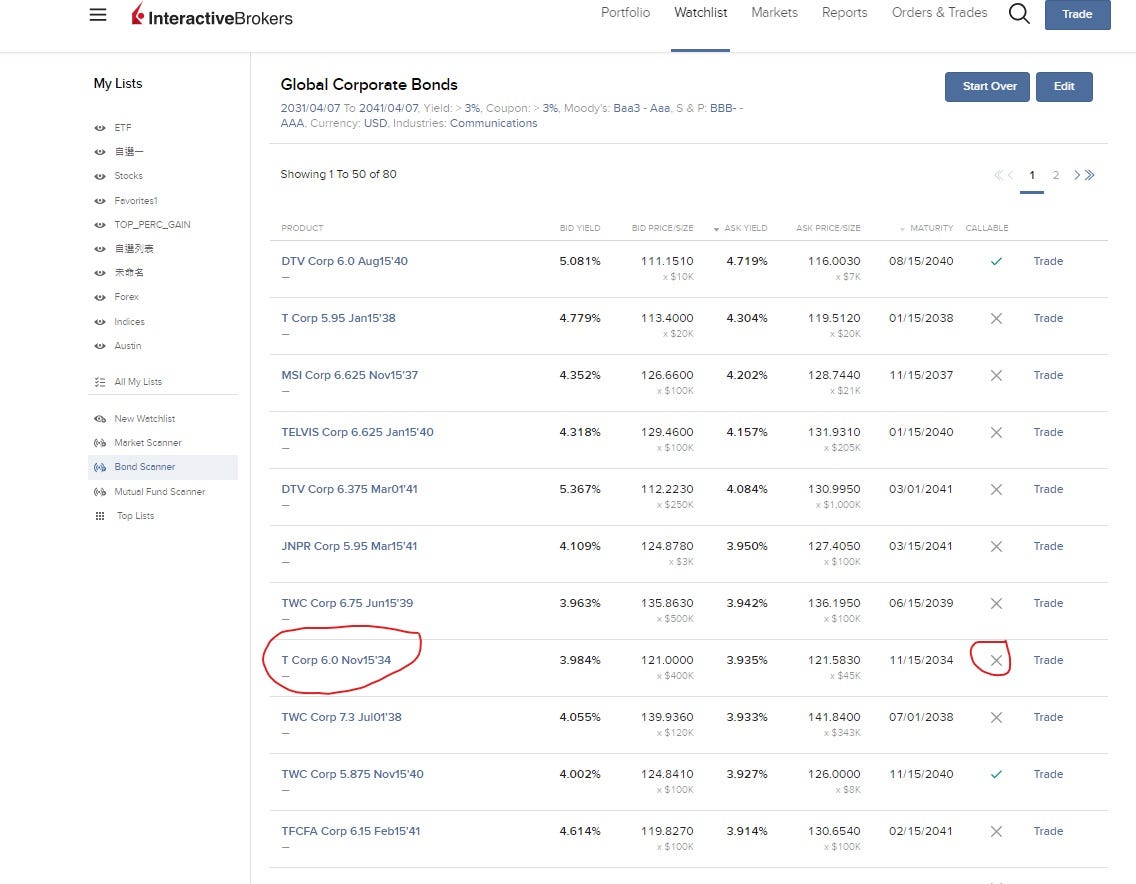The image size is (1136, 884).
Task: Click callable X for TFCFA Corp 6.15 Feb15'41
Action: click(x=996, y=831)
